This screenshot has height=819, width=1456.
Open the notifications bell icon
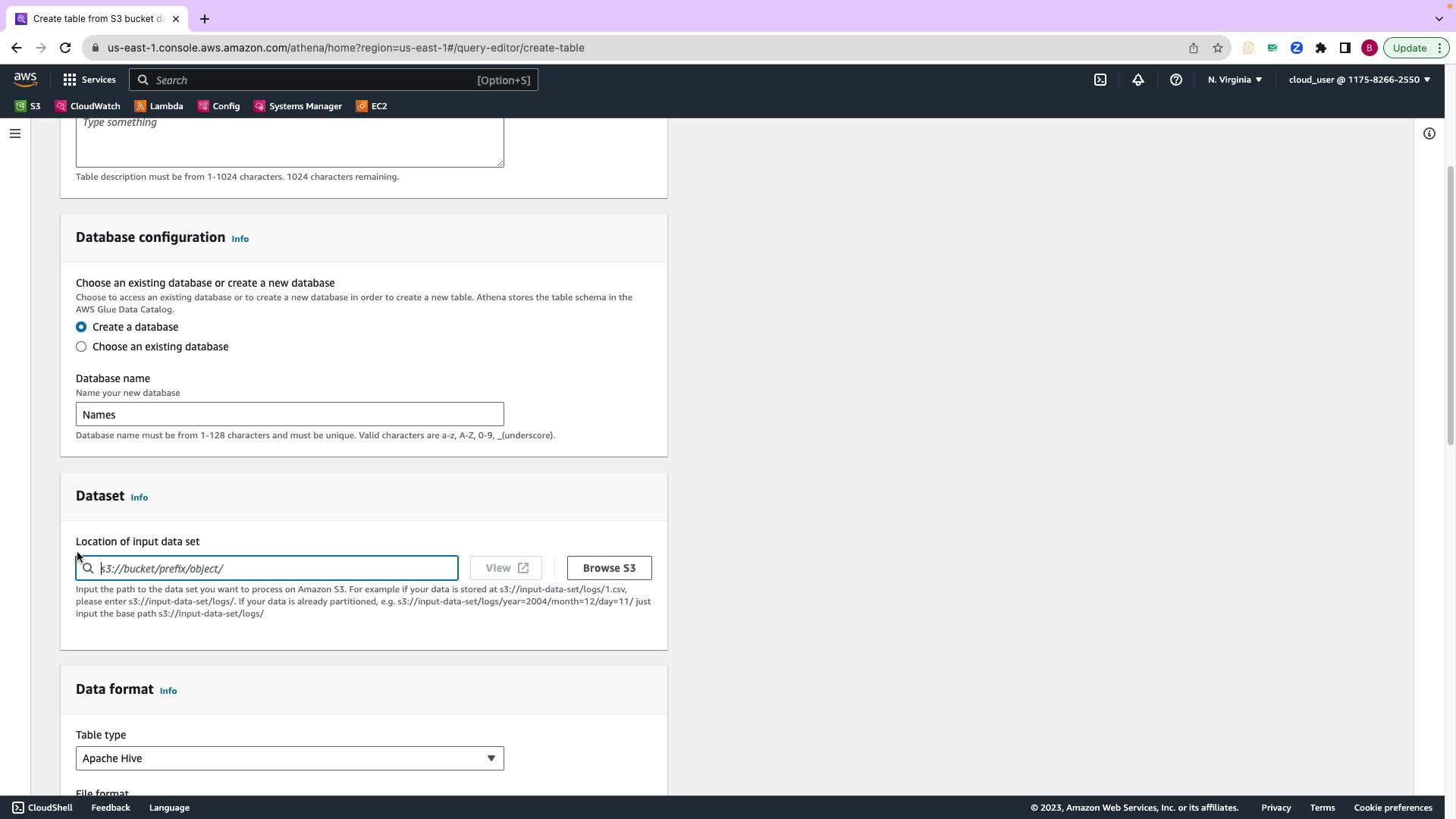click(x=1138, y=80)
